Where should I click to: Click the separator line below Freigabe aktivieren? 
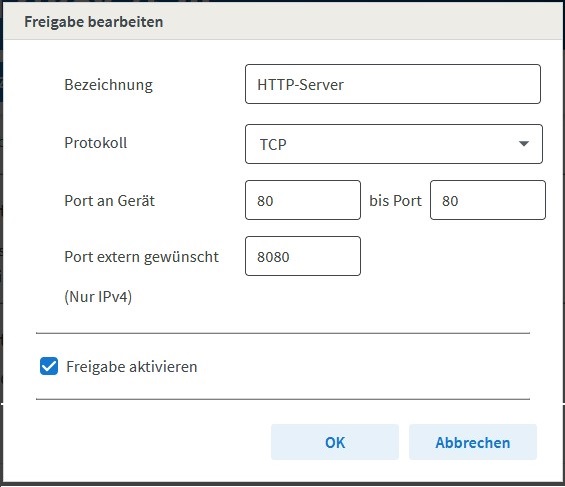[x=283, y=399]
